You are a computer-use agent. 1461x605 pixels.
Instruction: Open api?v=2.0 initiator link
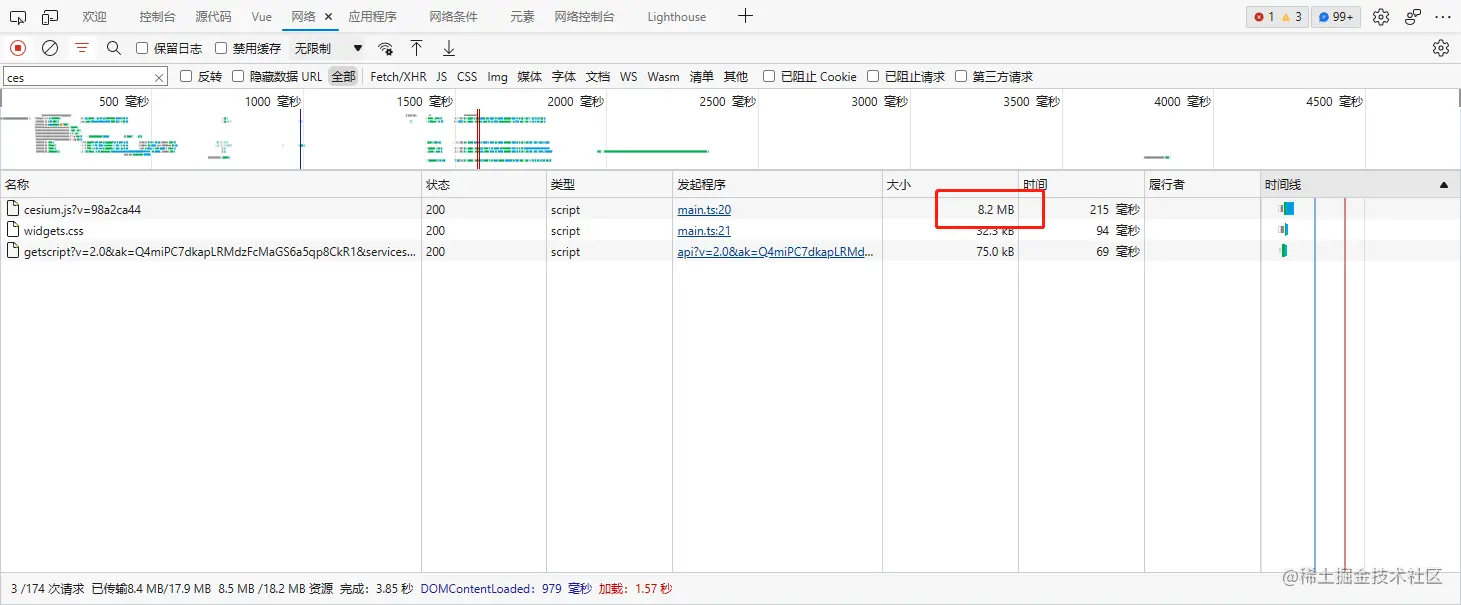775,252
